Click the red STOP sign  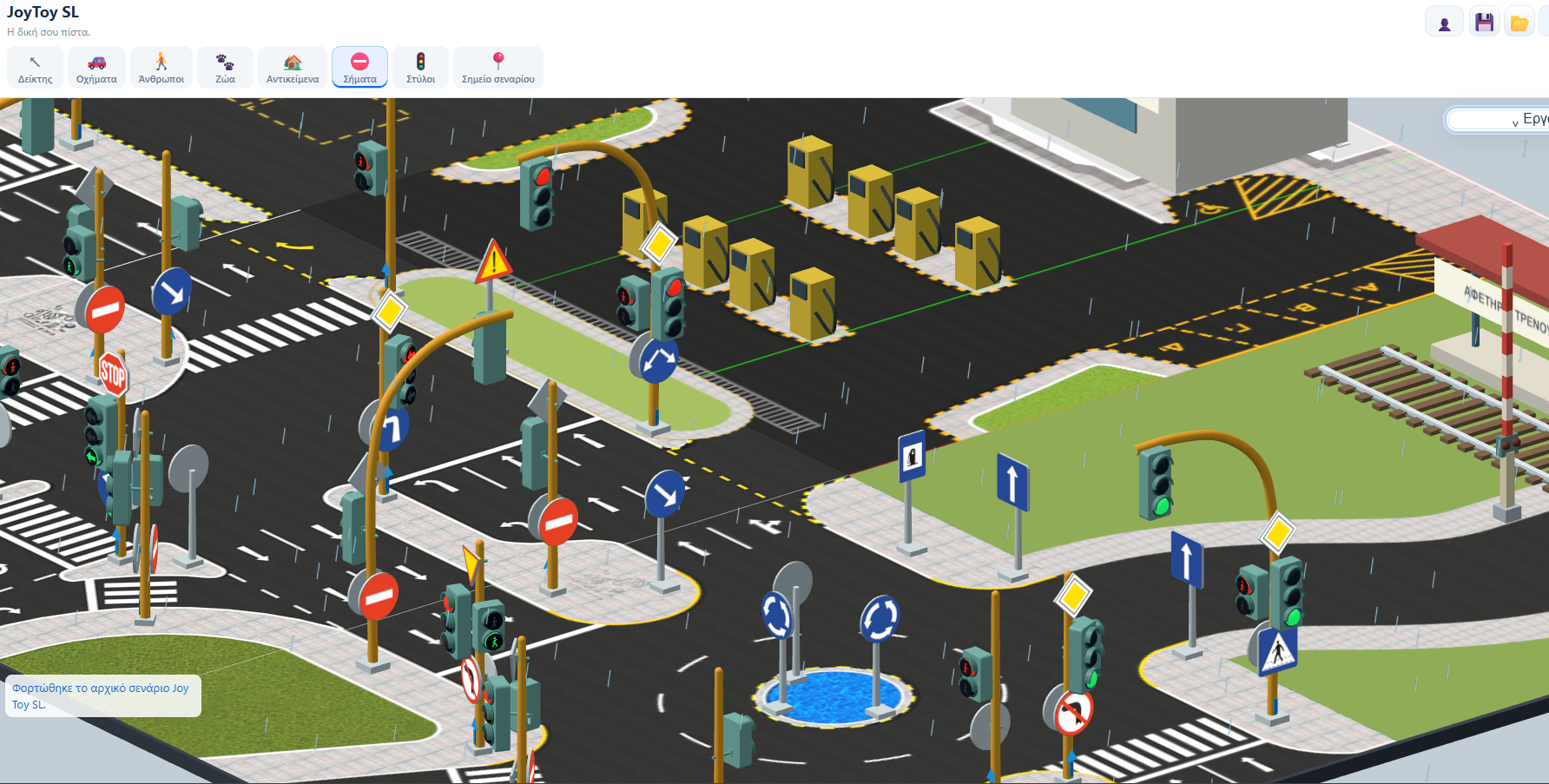click(113, 375)
